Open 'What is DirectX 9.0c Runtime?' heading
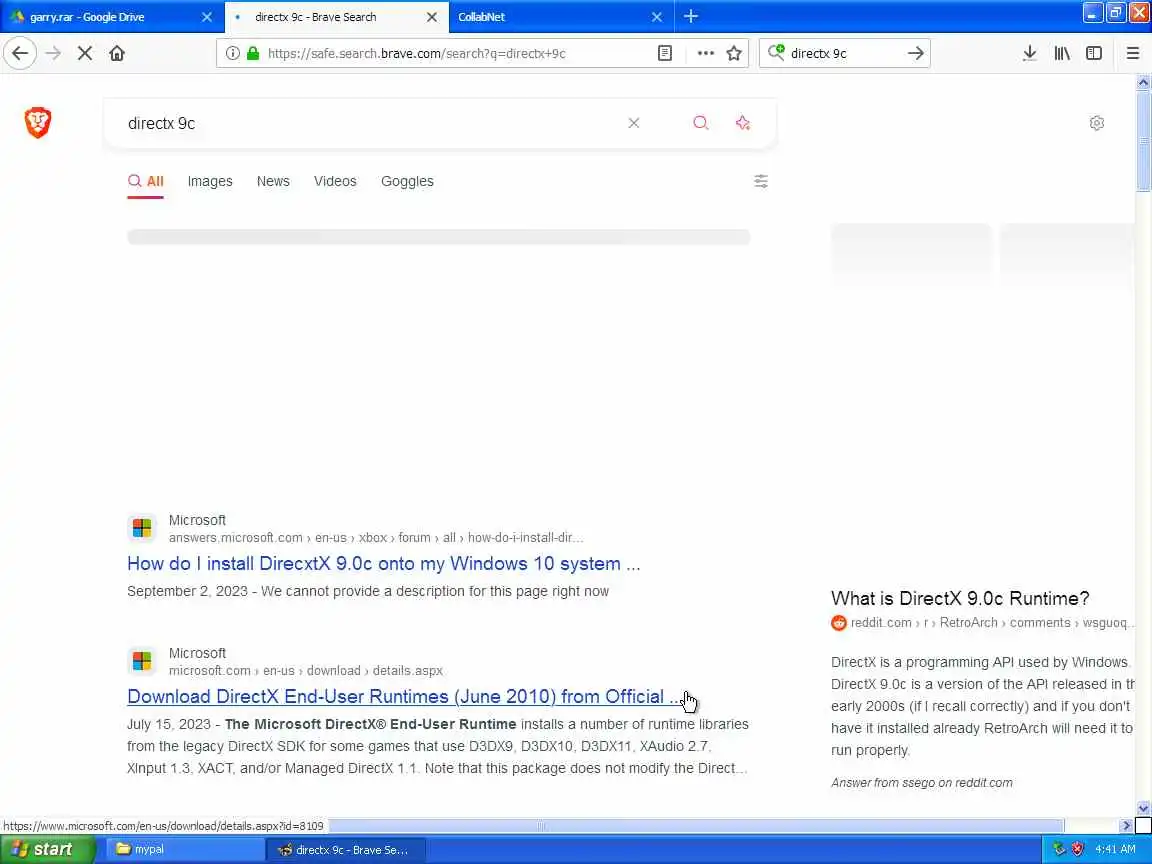 click(x=960, y=598)
